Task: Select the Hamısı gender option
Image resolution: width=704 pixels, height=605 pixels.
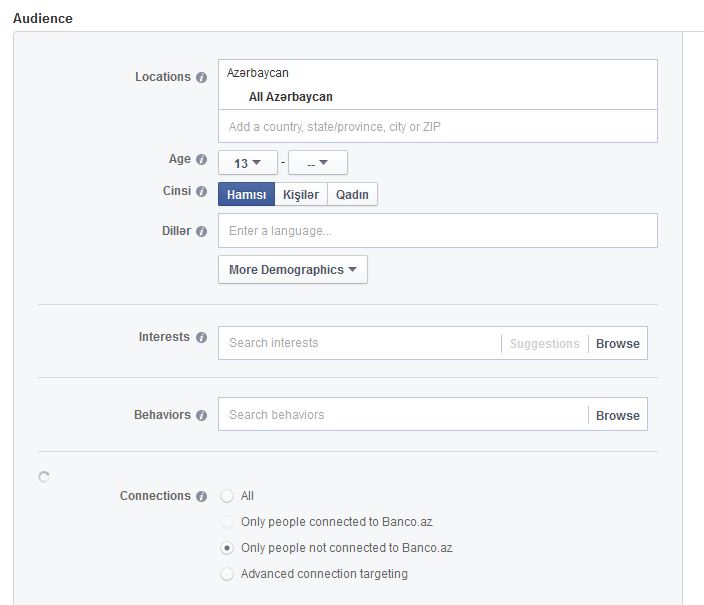Action: click(x=246, y=194)
